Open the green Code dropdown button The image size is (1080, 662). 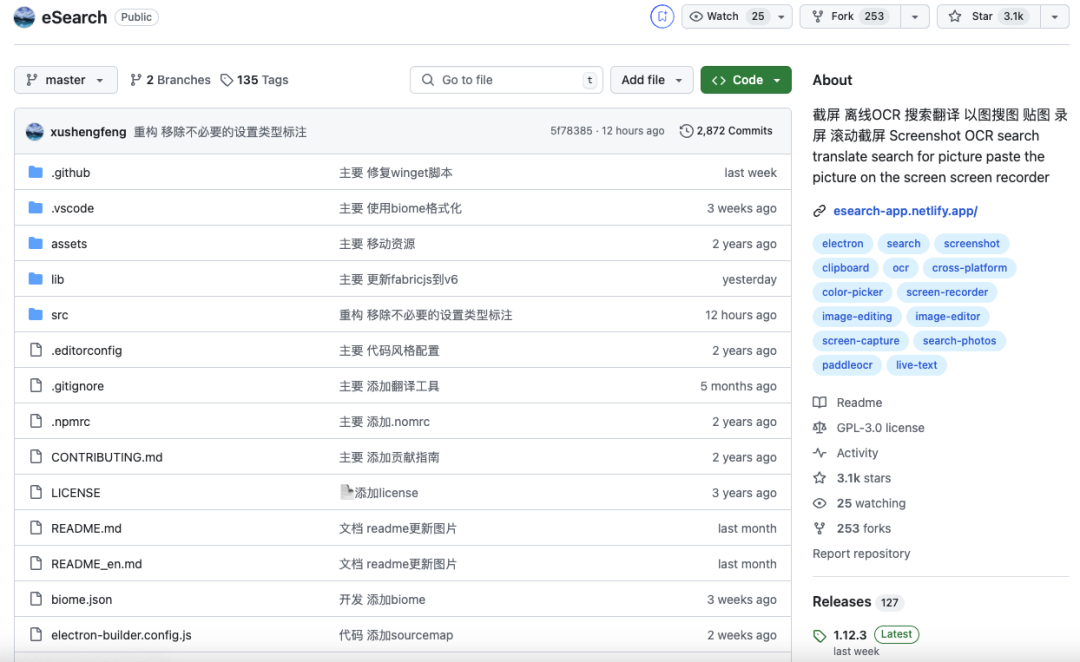tap(746, 80)
